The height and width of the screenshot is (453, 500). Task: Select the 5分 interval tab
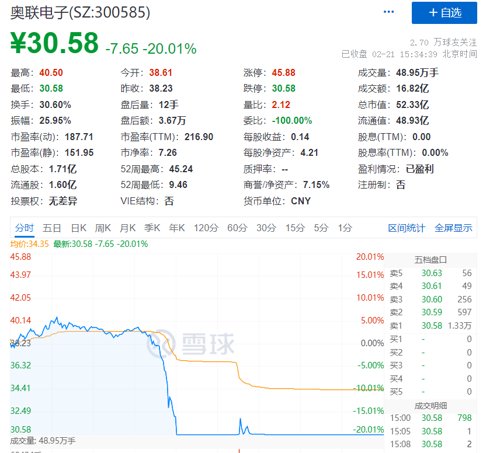pos(321,228)
